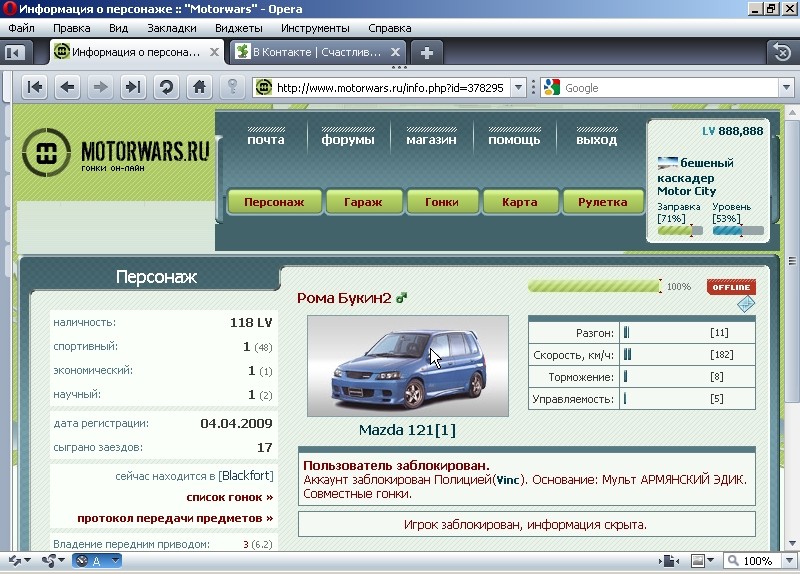Open the Файл menu

click(21, 28)
